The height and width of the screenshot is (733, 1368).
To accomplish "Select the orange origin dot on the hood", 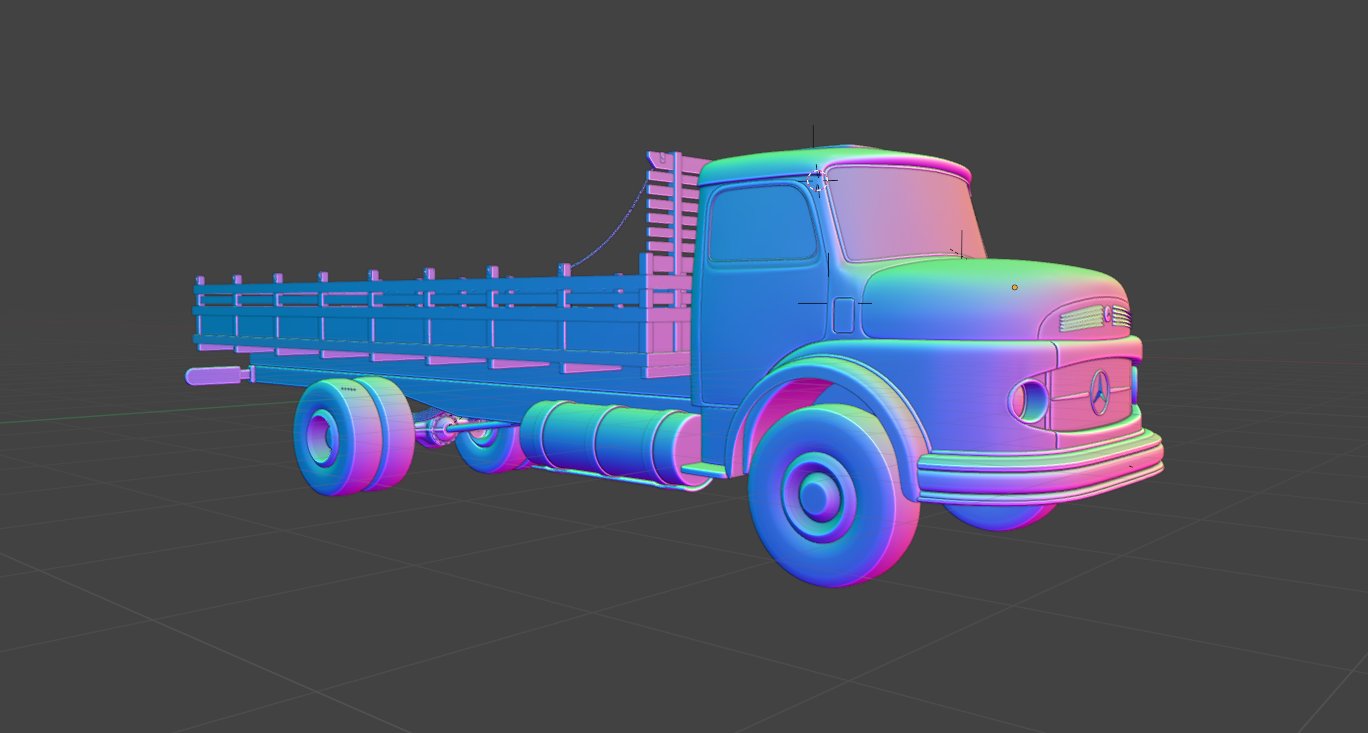I will [x=1014, y=287].
